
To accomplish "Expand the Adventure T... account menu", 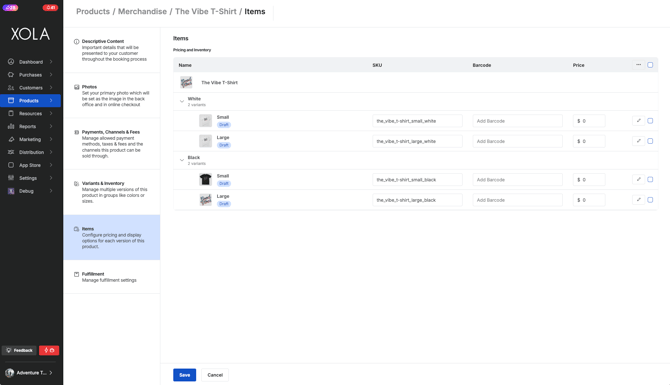I will pyautogui.click(x=30, y=373).
